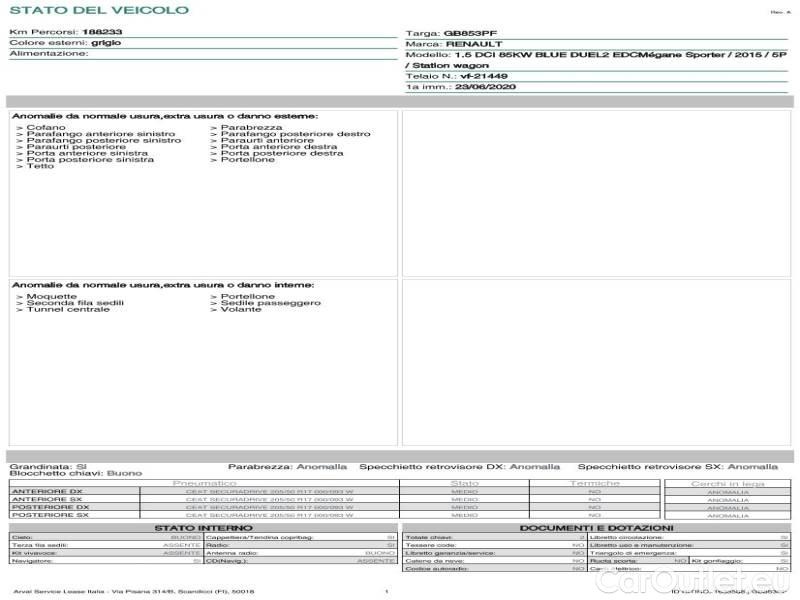The height and width of the screenshot is (600, 800).
Task: Click the 'Porta anteriore destra' entry
Action: [279, 146]
